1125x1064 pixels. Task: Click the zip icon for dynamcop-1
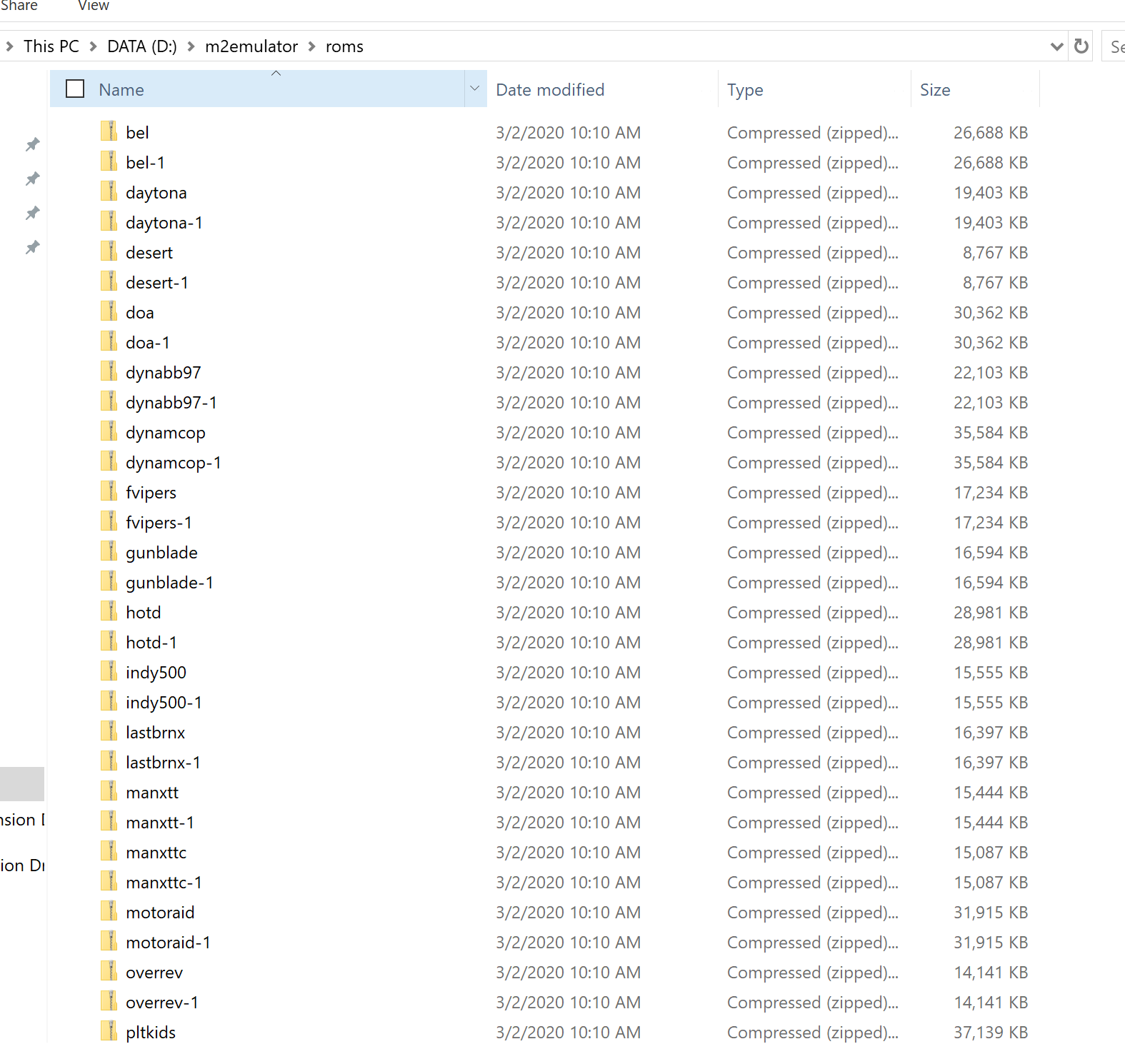click(x=109, y=461)
